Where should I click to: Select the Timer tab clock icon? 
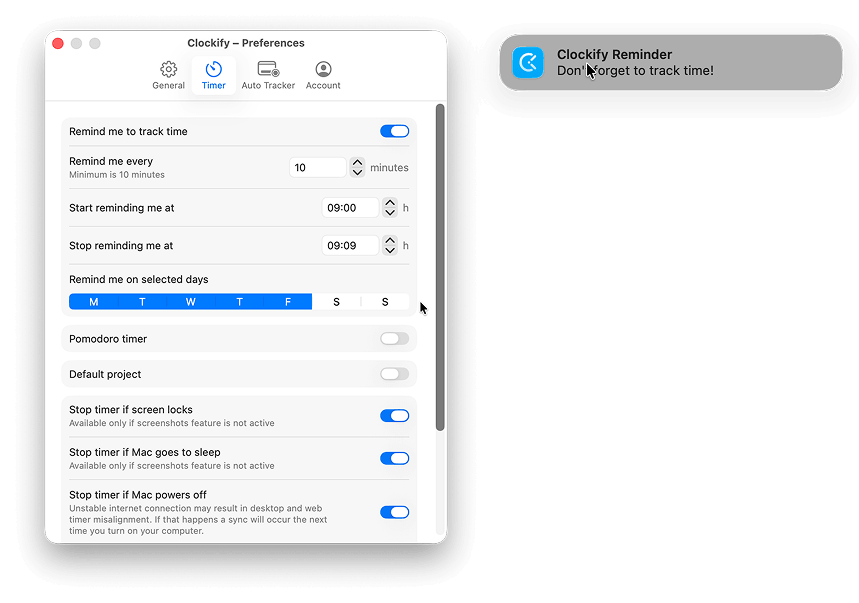213,69
